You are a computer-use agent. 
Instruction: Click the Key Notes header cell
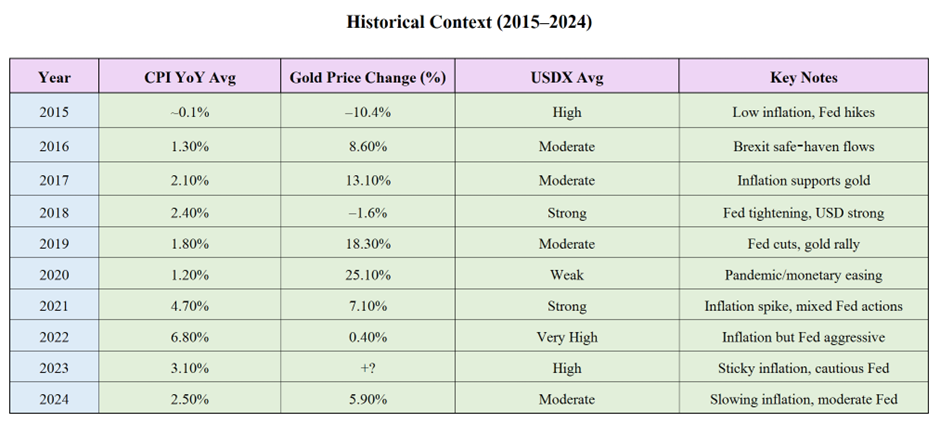[804, 76]
